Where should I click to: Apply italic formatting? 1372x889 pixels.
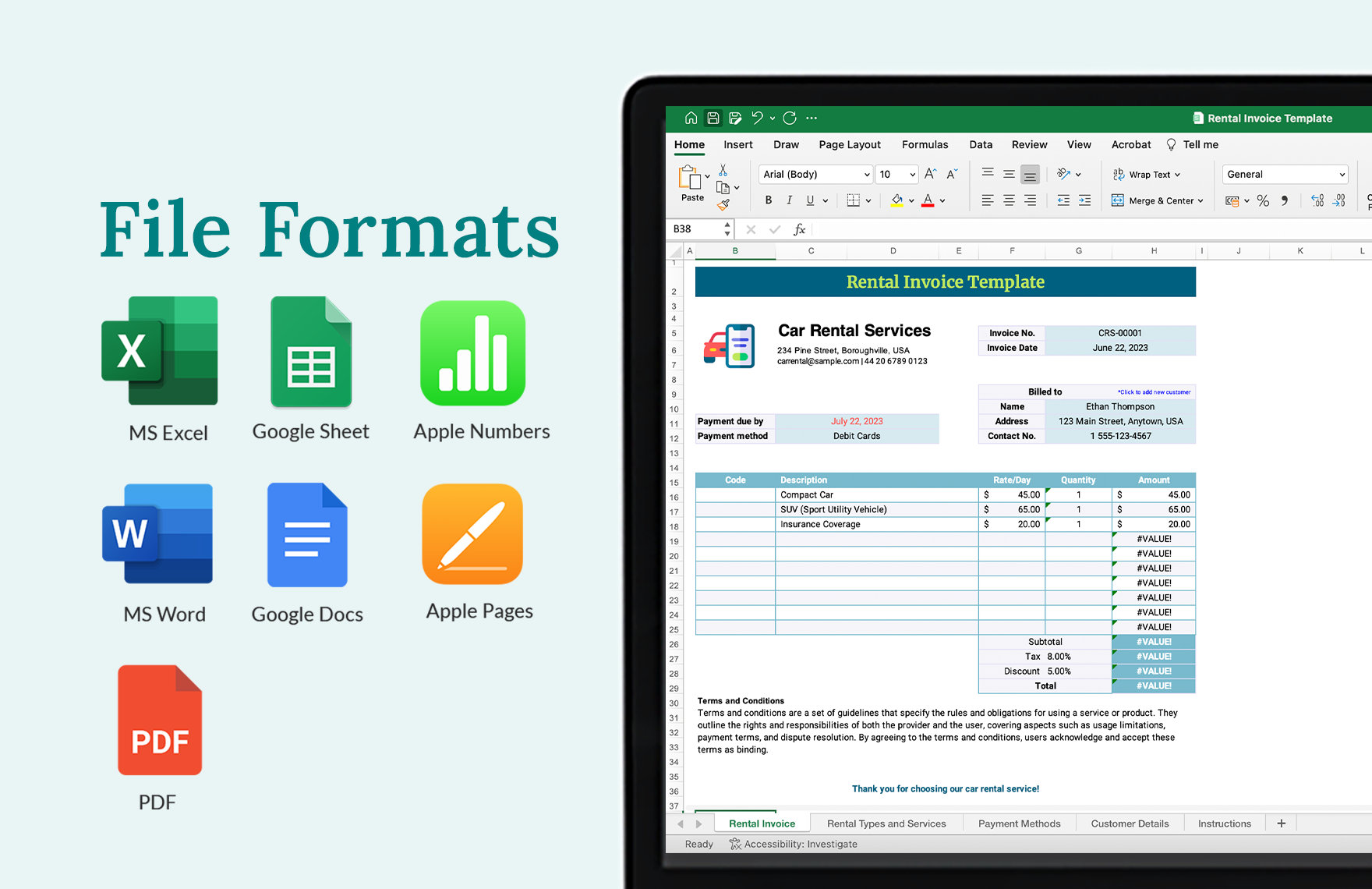click(x=789, y=200)
